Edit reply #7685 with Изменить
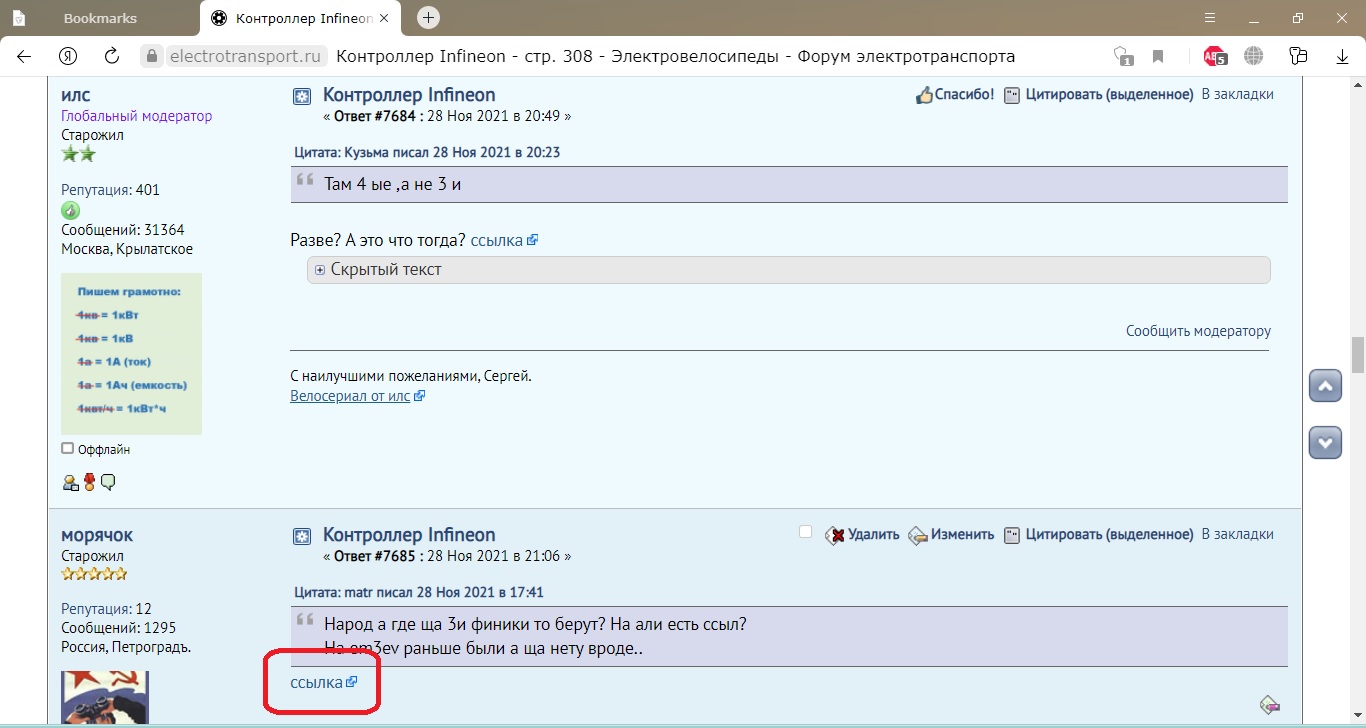Image resolution: width=1366 pixels, height=728 pixels. point(951,535)
